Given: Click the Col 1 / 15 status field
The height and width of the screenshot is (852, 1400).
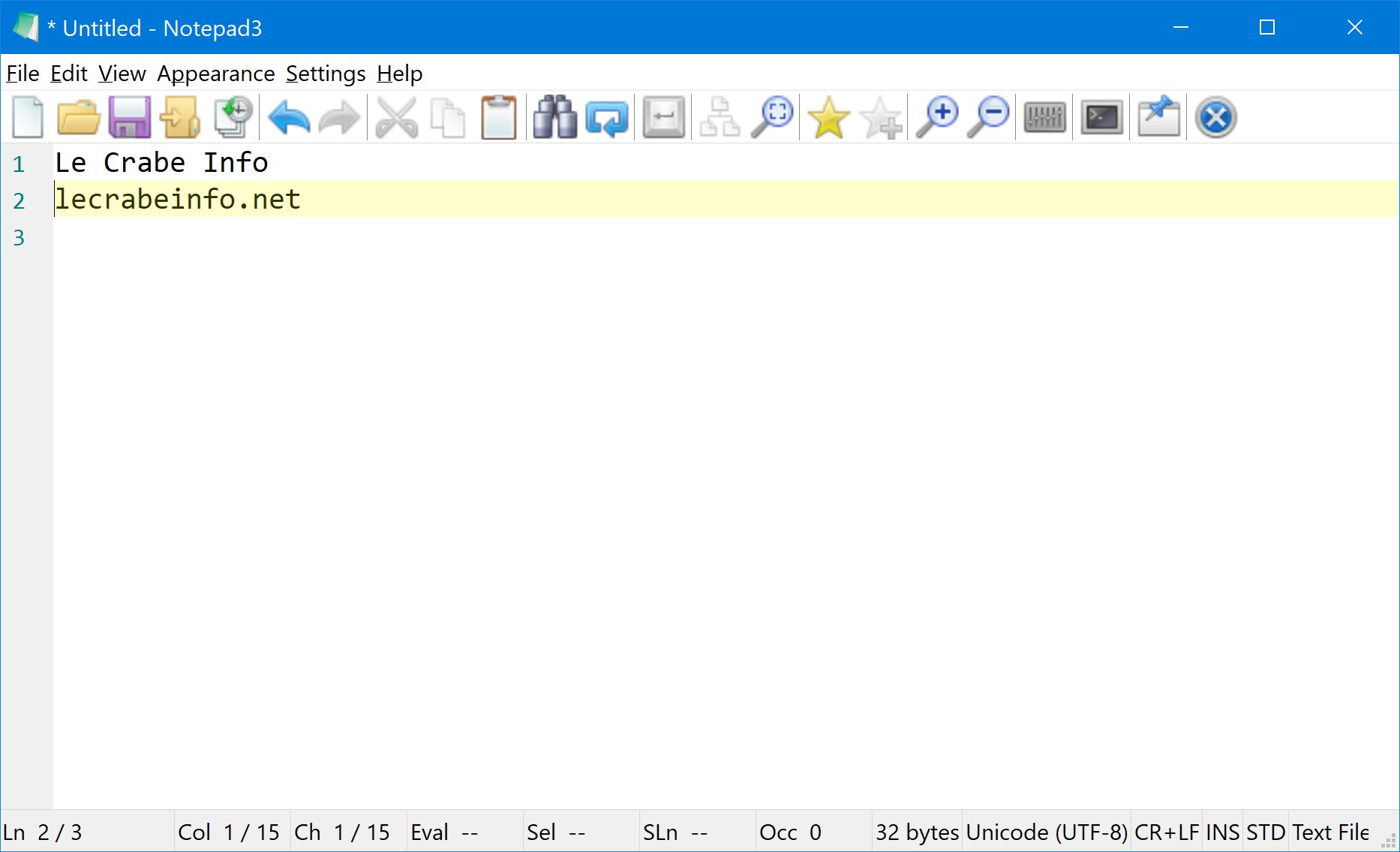Looking at the screenshot, I should click(232, 832).
